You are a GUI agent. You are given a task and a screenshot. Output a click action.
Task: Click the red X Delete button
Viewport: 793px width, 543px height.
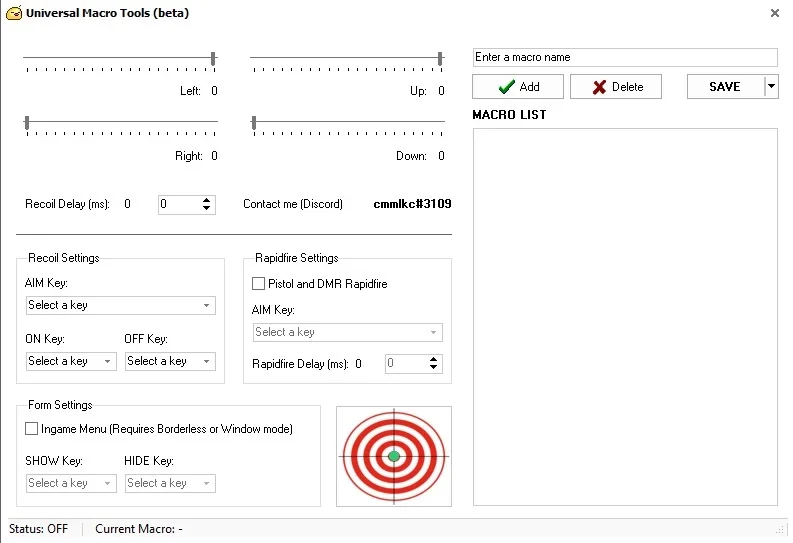point(616,86)
